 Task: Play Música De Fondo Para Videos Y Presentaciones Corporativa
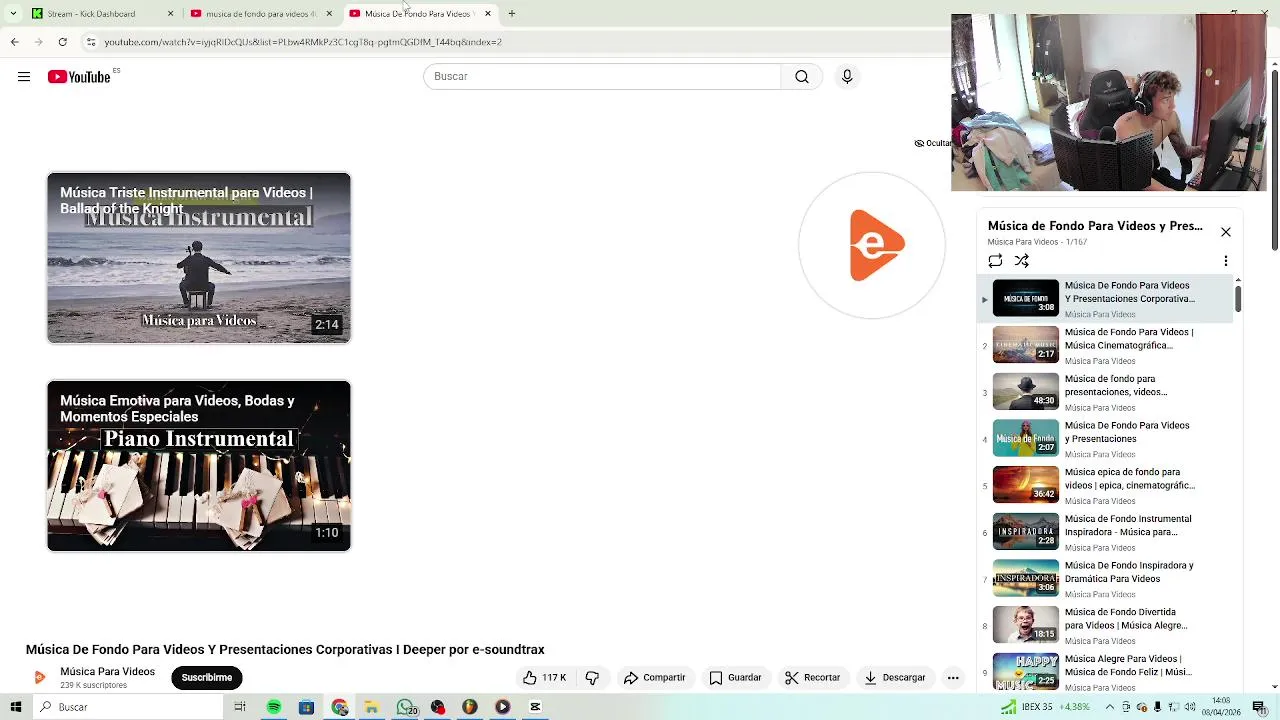(1105, 299)
